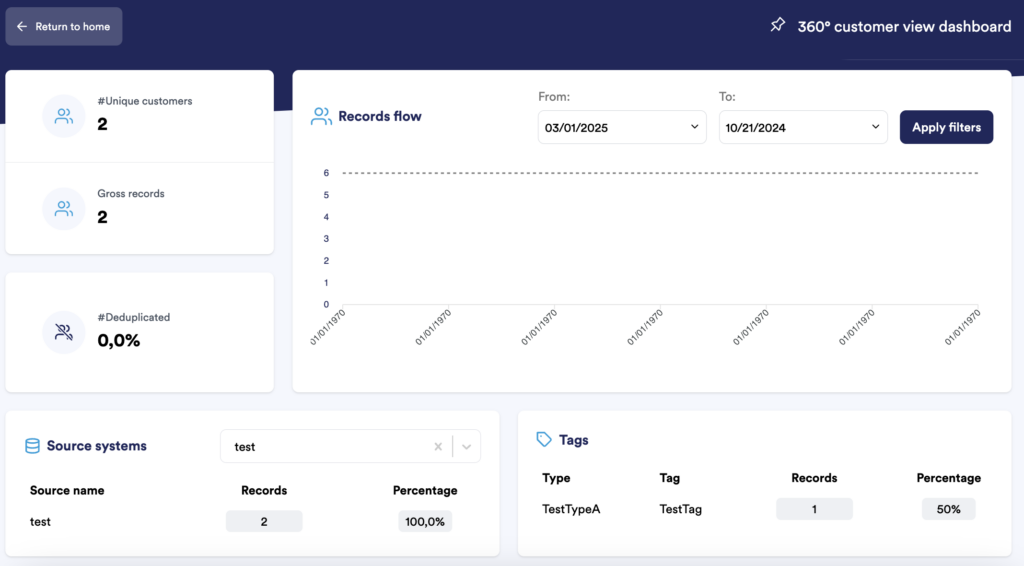Click the Source systems database icon
Viewport: 1024px width, 566px height.
[32, 446]
